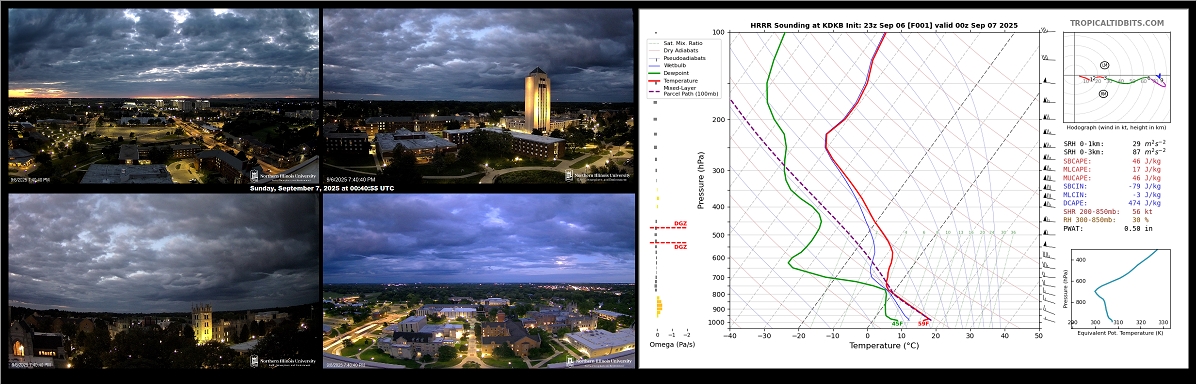
Task: Open the illuminated tower webcam view
Action: coord(479,95)
